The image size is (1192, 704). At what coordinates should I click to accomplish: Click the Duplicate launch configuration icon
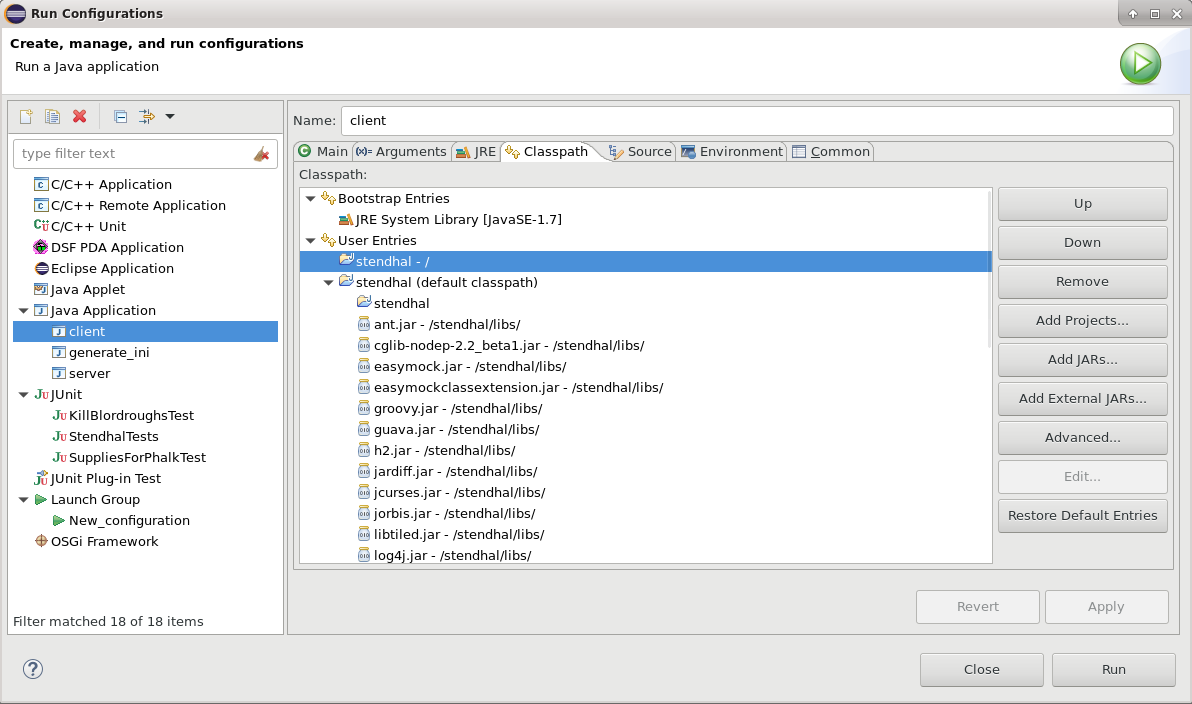52,116
